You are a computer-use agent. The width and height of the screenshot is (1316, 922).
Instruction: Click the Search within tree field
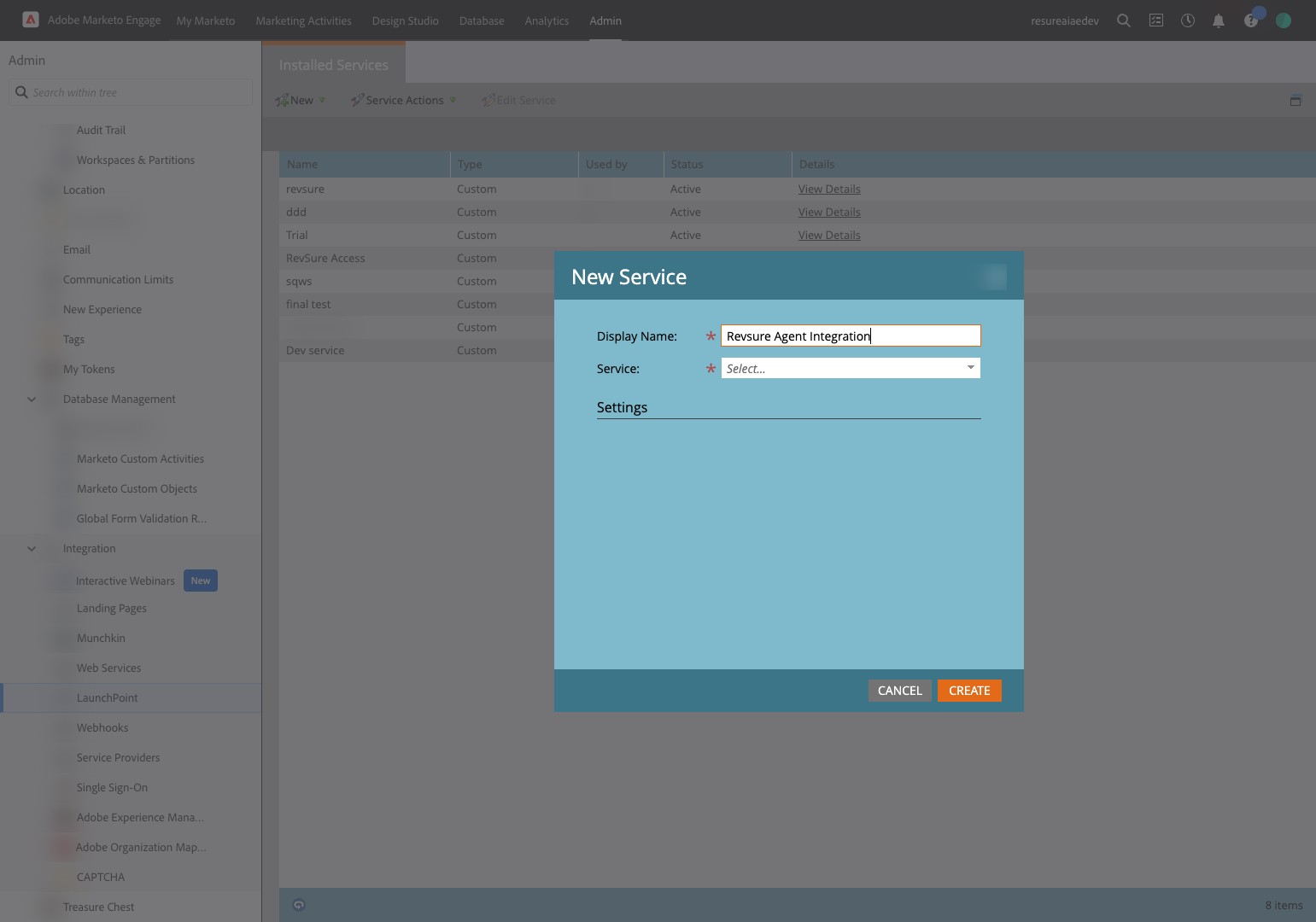pyautogui.click(x=131, y=92)
